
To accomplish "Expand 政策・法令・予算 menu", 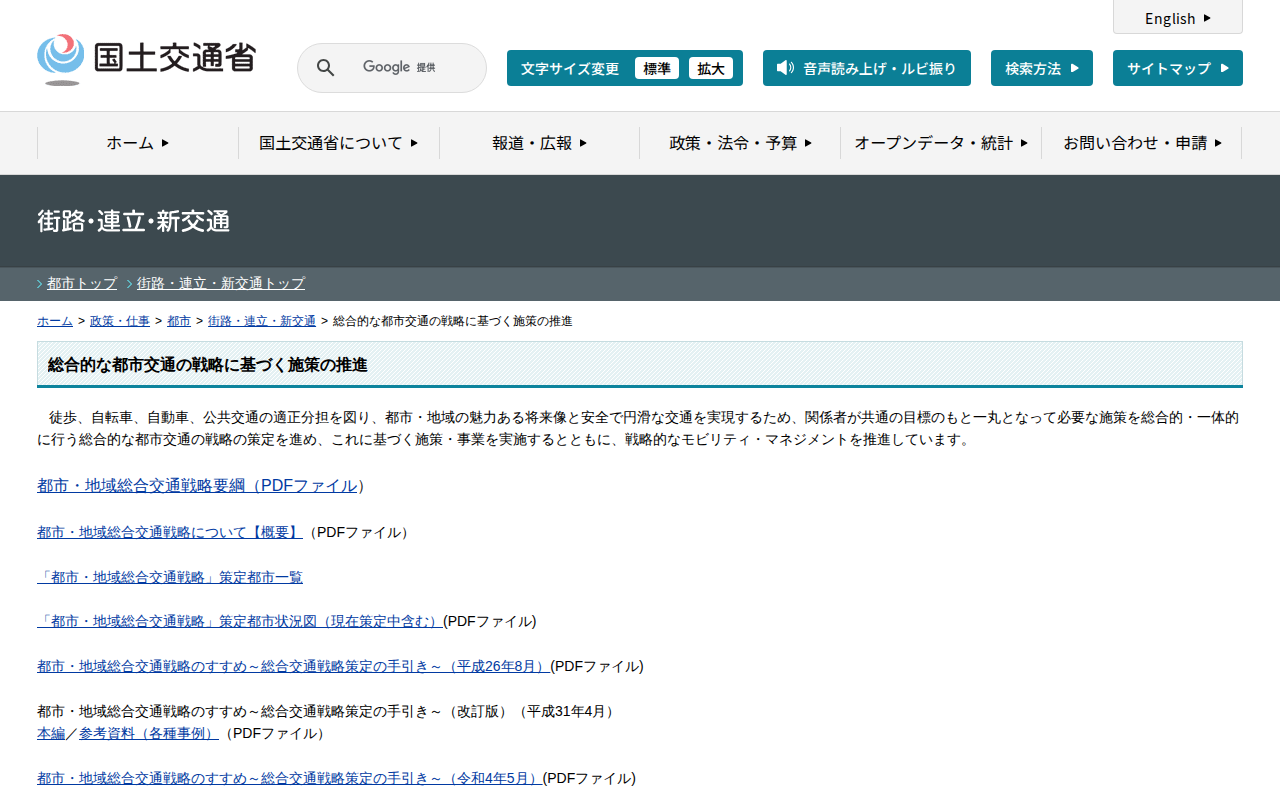I will click(740, 143).
